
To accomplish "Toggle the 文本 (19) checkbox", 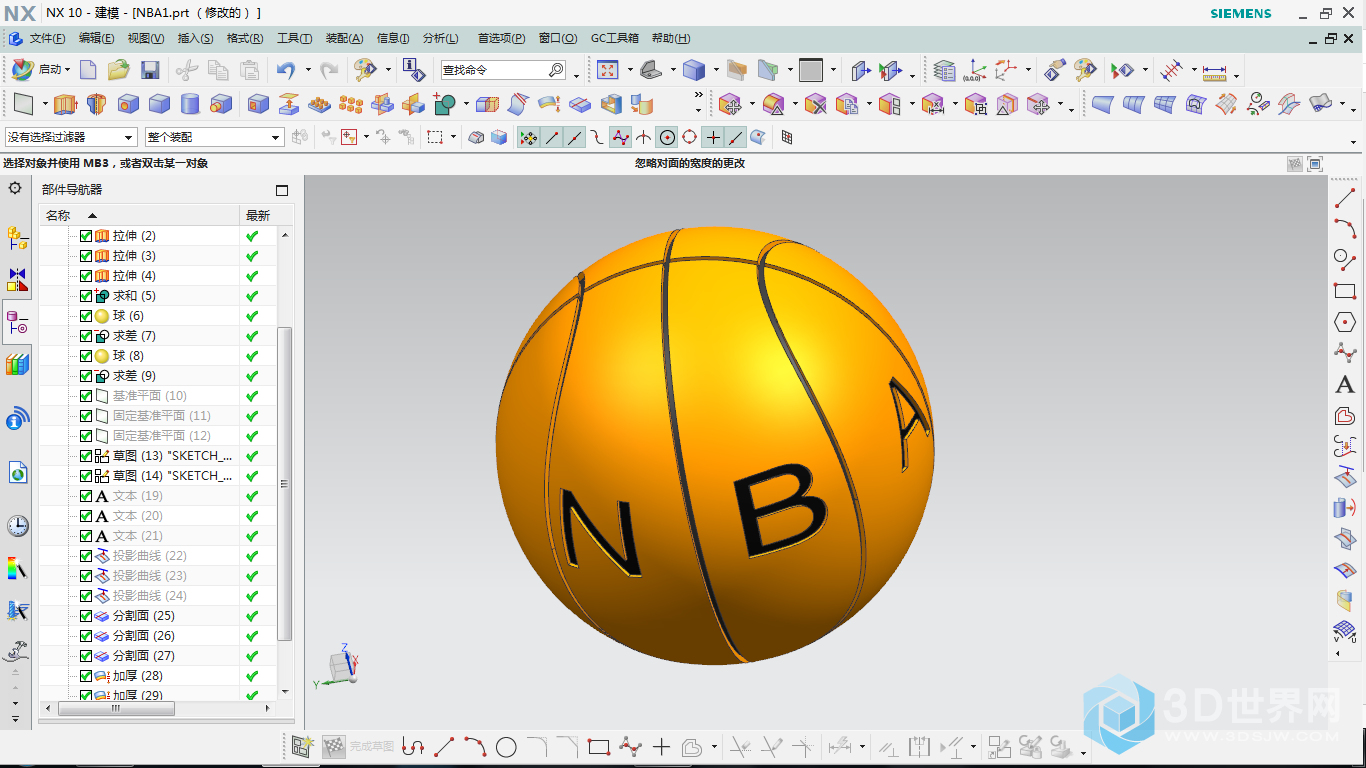I will click(x=85, y=496).
